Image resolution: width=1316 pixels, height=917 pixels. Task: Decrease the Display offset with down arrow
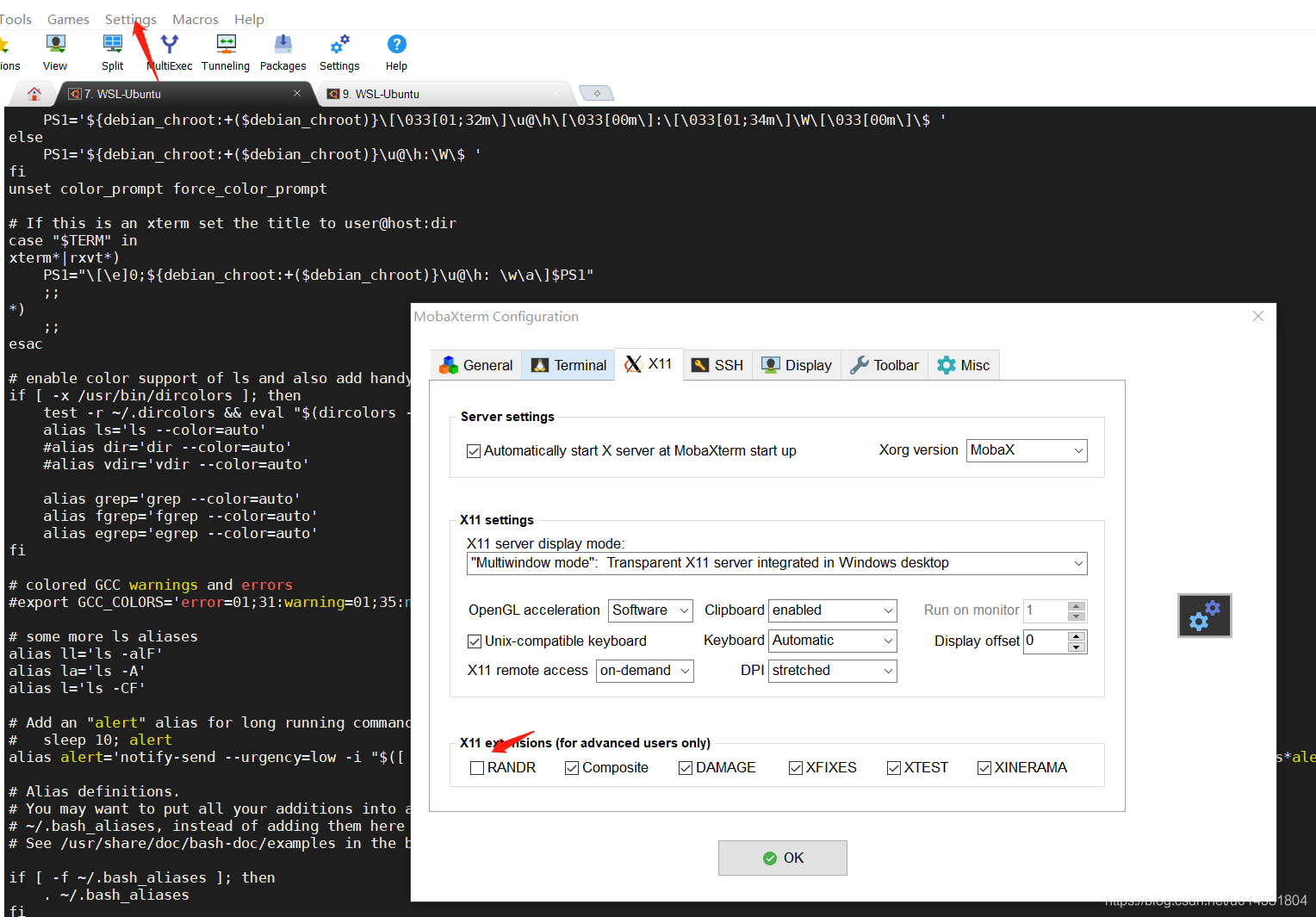(1077, 647)
